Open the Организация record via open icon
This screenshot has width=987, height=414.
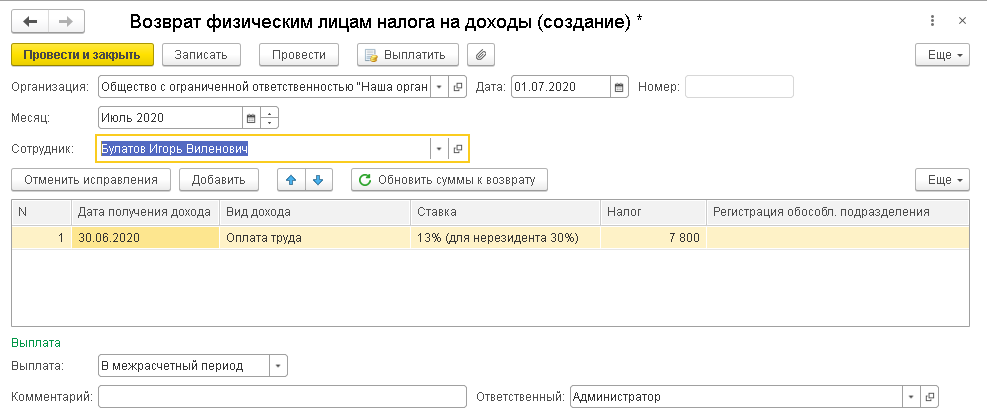(458, 87)
